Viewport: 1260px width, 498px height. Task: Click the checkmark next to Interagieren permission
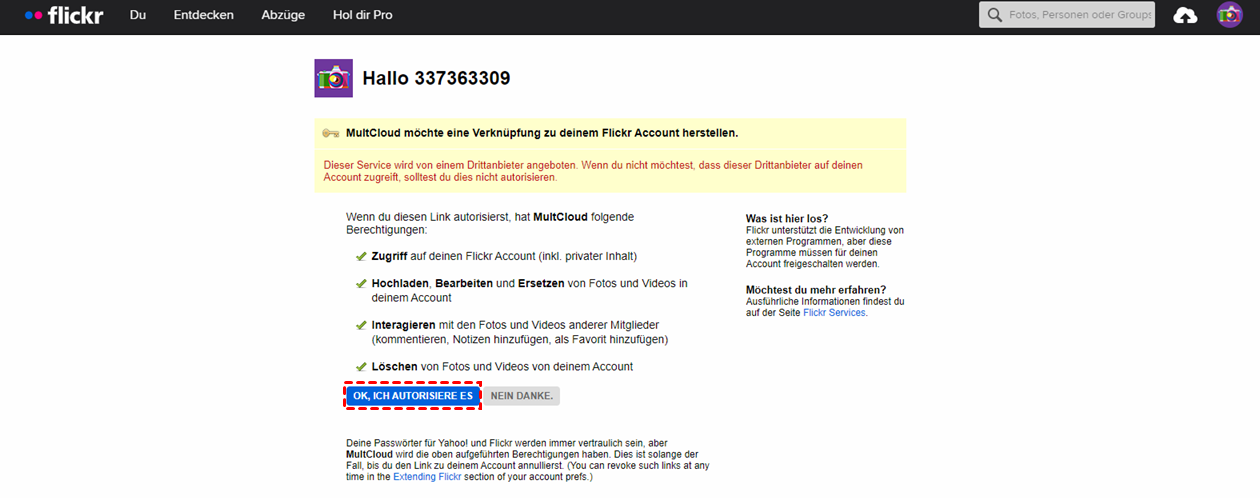[361, 326]
